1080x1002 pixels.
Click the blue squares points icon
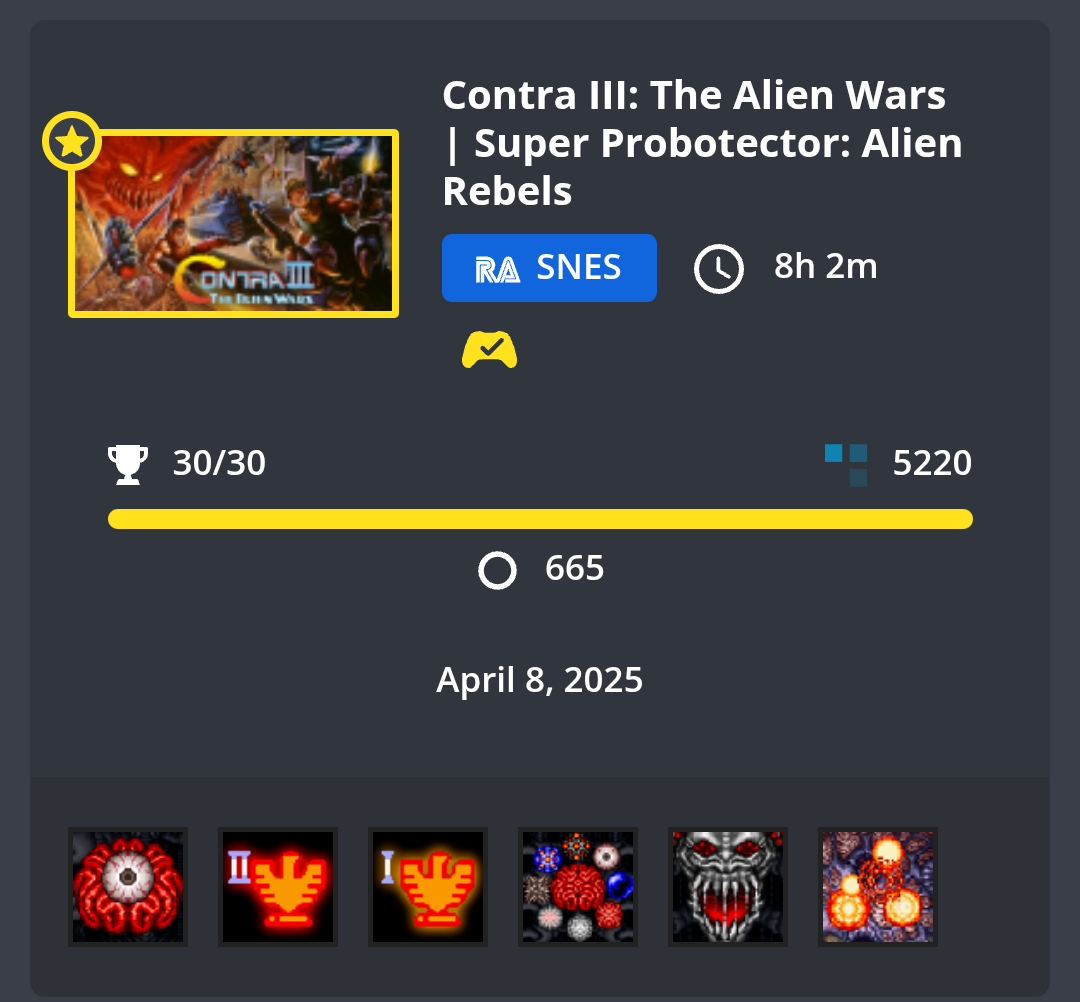tap(846, 465)
